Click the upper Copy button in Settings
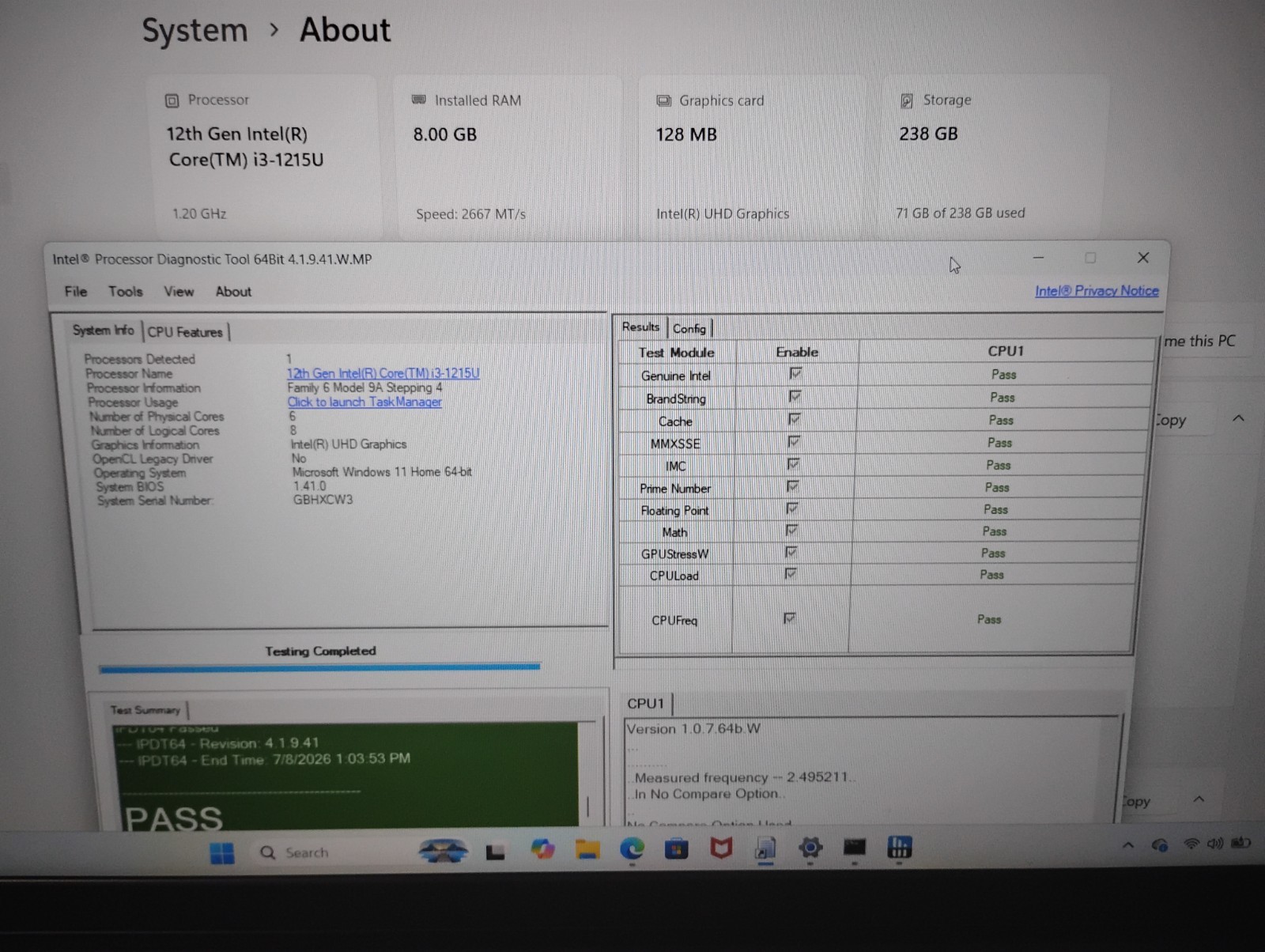1265x952 pixels. [1172, 421]
